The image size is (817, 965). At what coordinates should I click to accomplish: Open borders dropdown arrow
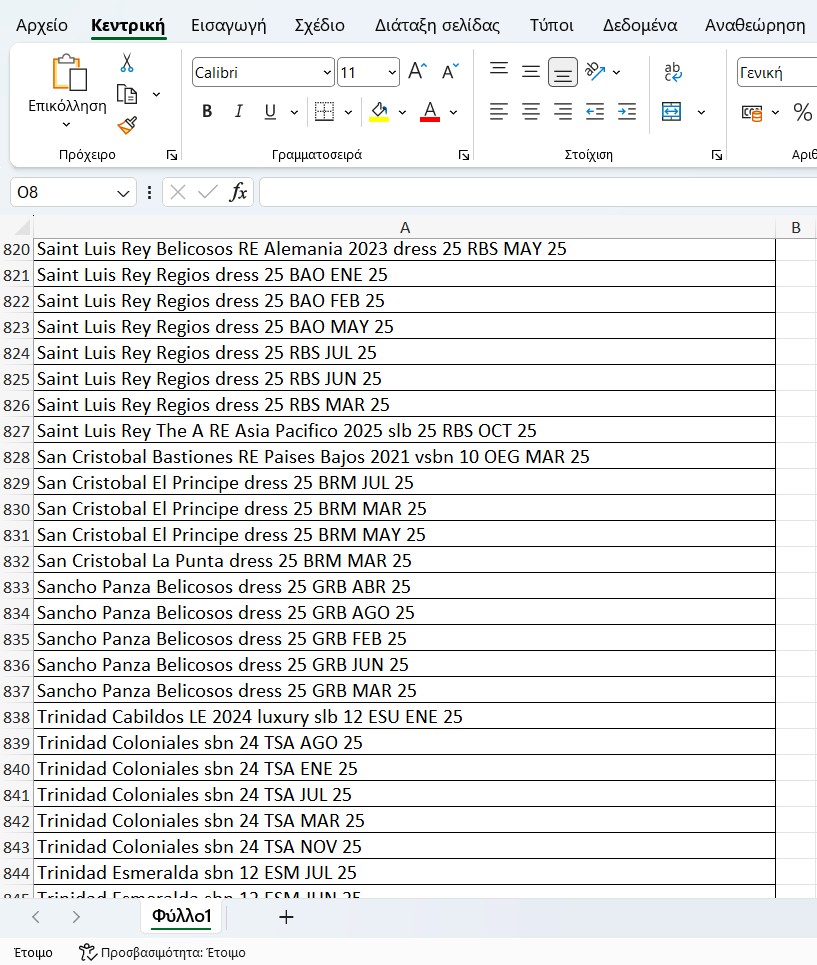[348, 112]
